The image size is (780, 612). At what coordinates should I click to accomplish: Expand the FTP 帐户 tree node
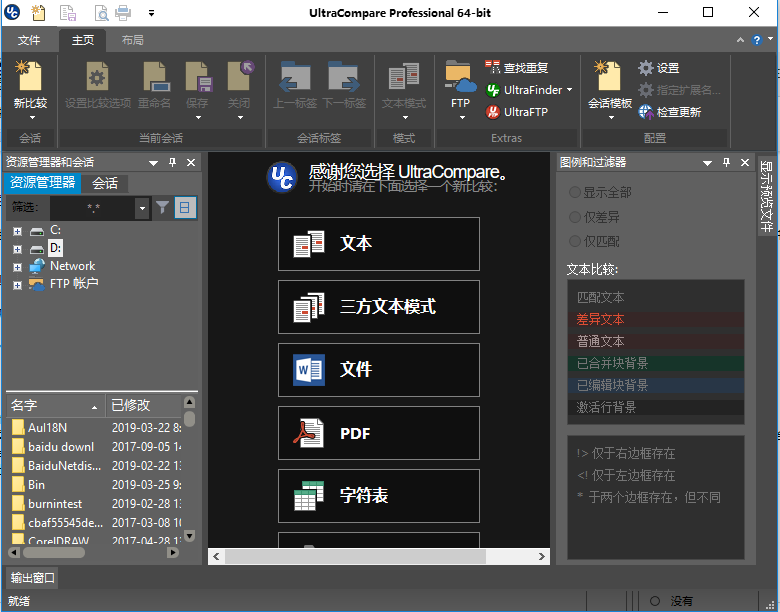[17, 285]
